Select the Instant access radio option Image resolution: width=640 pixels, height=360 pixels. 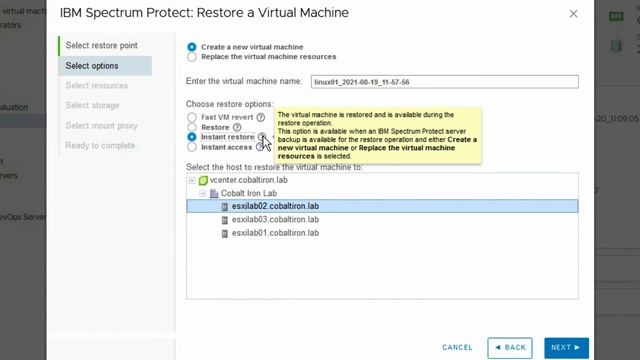191,147
